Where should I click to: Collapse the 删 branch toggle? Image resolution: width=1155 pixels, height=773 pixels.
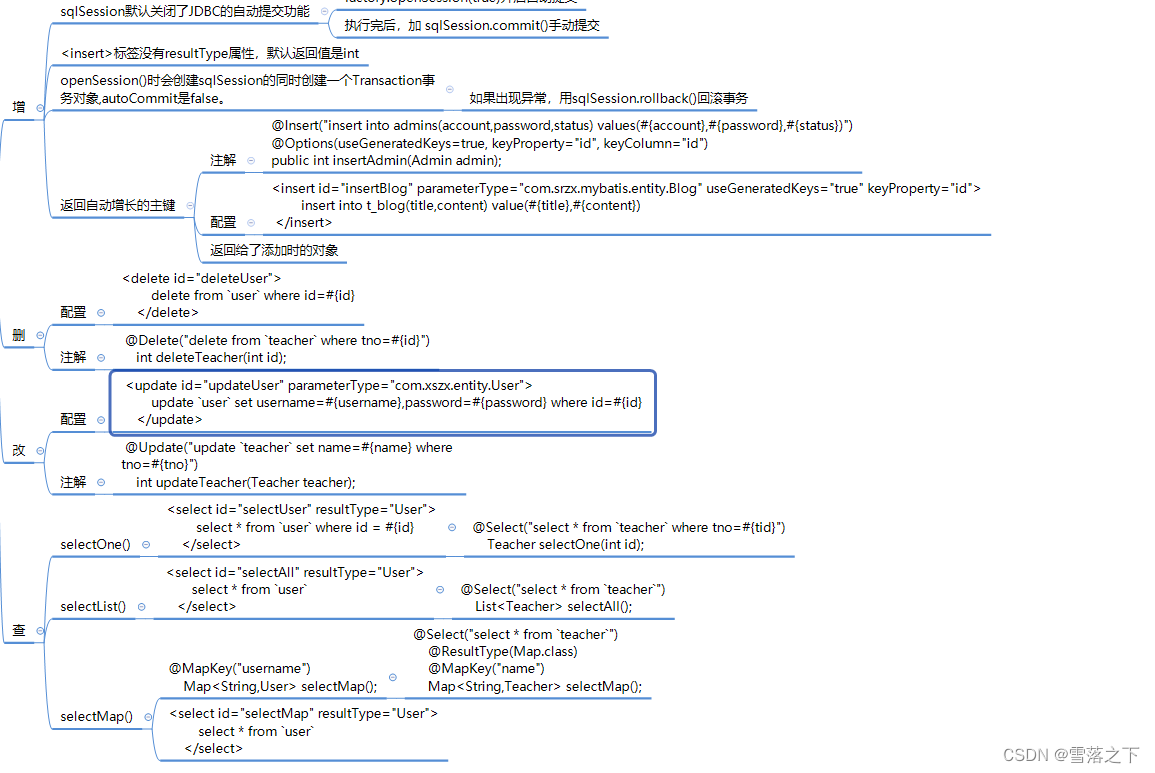click(41, 335)
